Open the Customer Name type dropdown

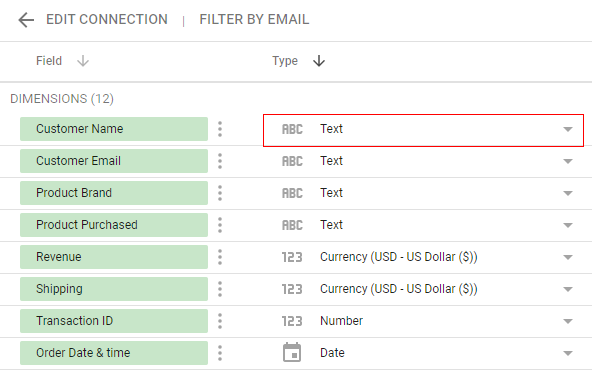pos(423,130)
